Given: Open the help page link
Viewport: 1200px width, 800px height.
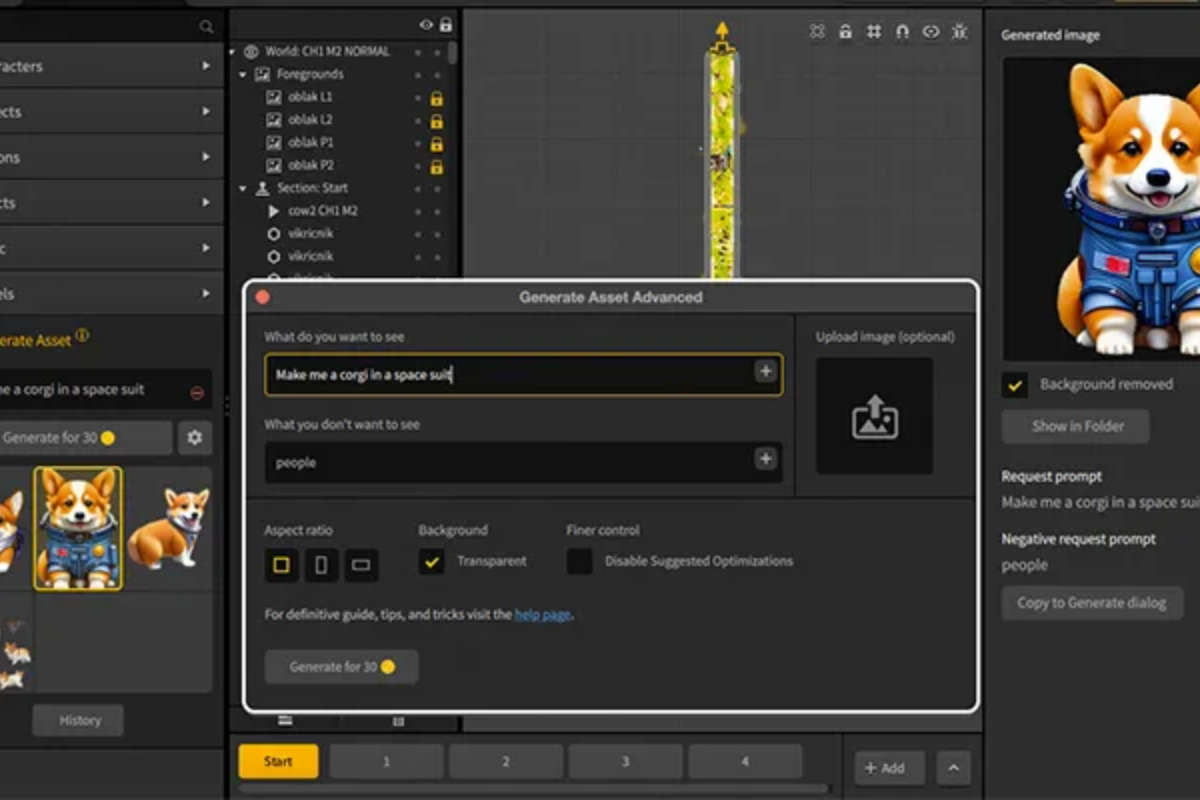Looking at the screenshot, I should coord(542,614).
